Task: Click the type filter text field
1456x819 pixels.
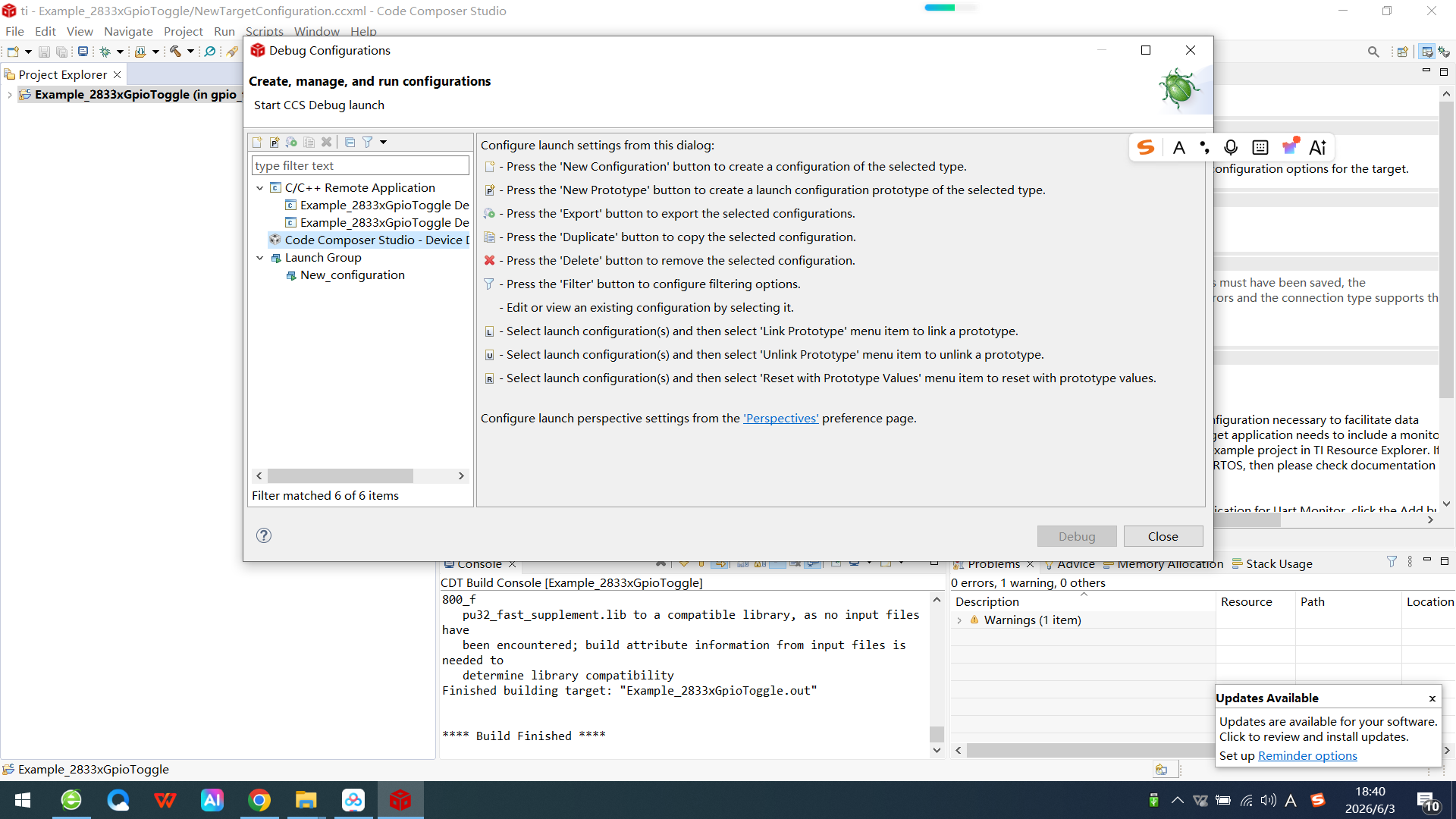Action: pyautogui.click(x=360, y=165)
